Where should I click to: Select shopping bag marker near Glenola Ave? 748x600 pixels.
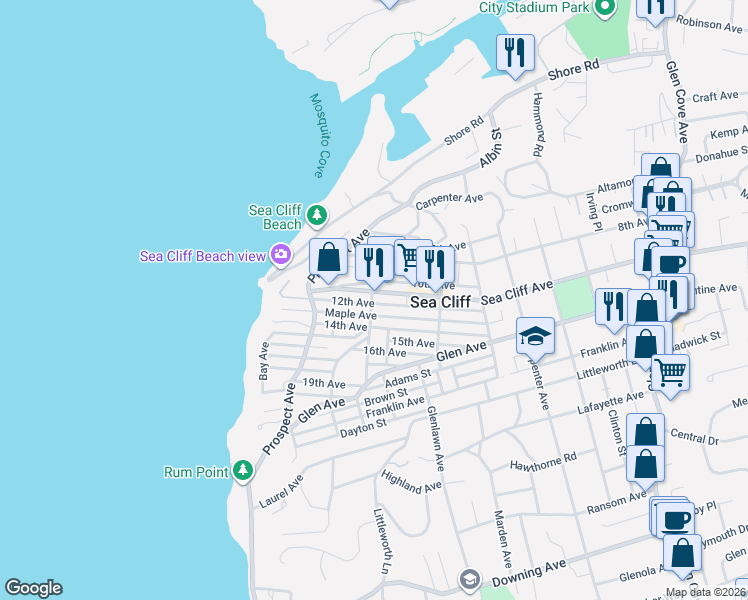coord(682,556)
